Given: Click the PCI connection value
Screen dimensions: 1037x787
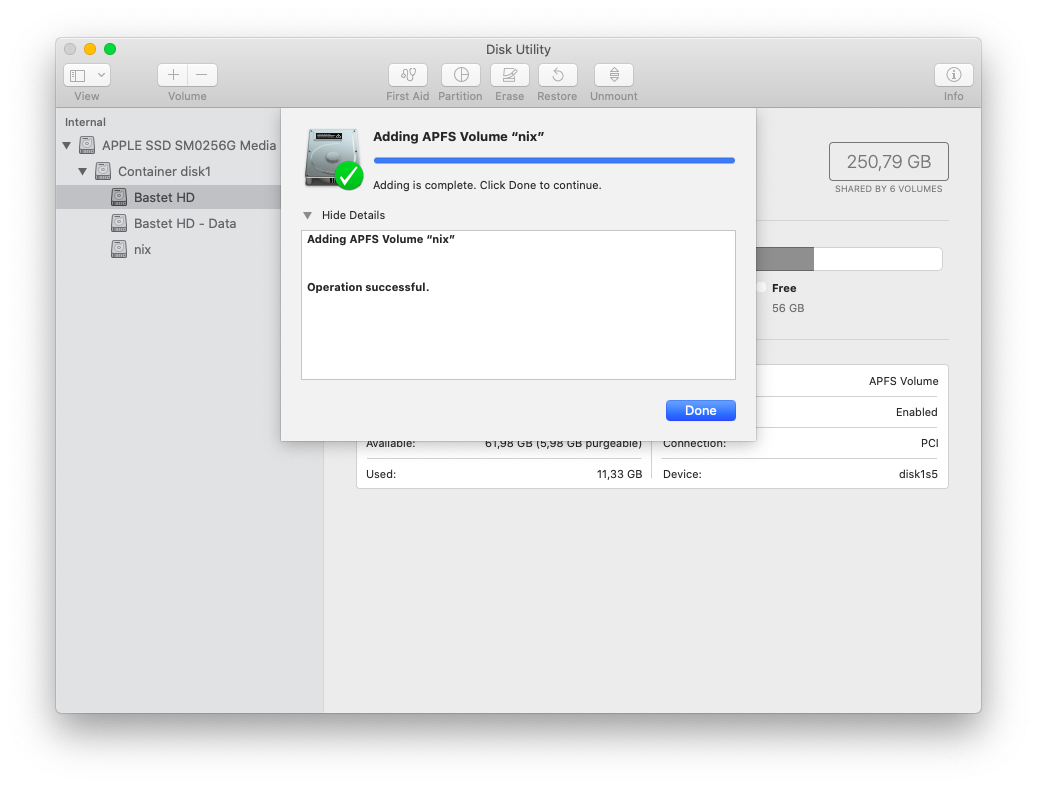Looking at the screenshot, I should coord(929,443).
